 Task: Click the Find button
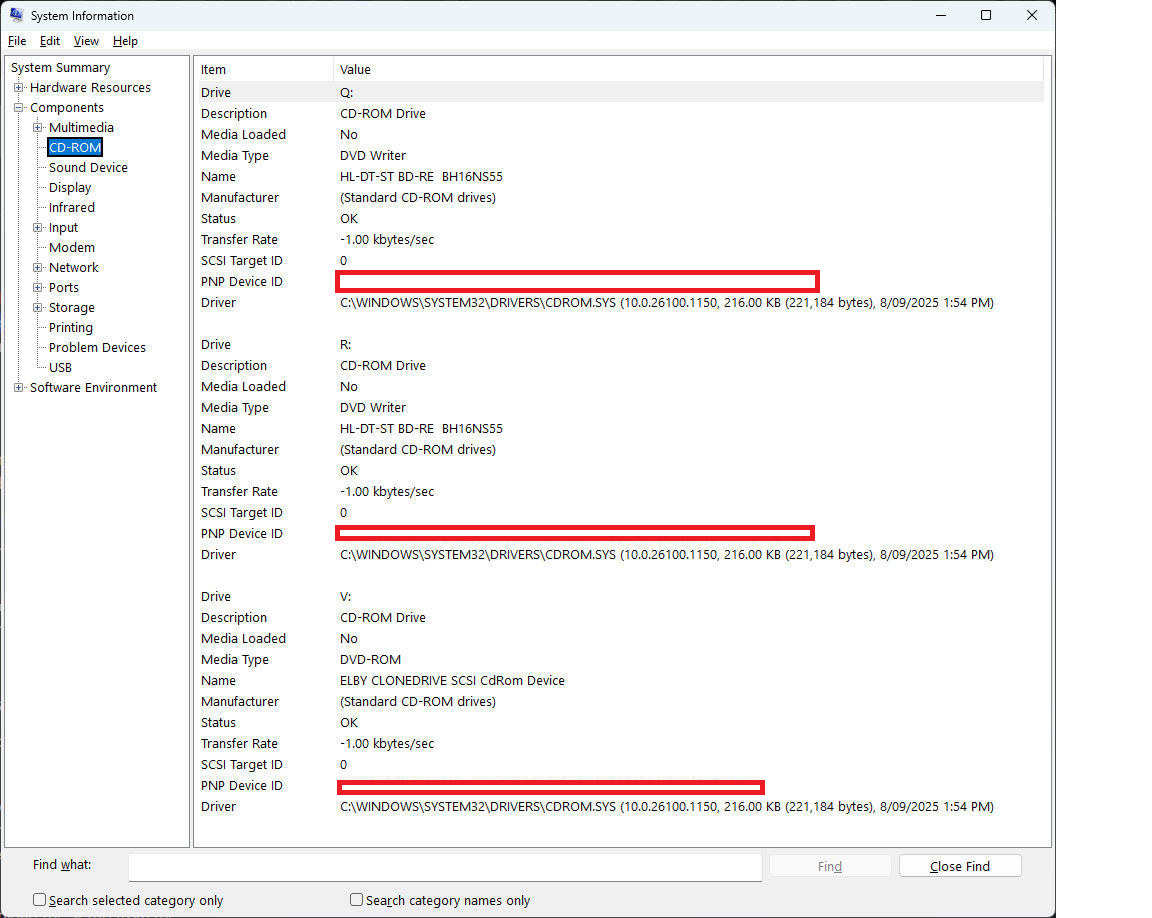(x=829, y=867)
